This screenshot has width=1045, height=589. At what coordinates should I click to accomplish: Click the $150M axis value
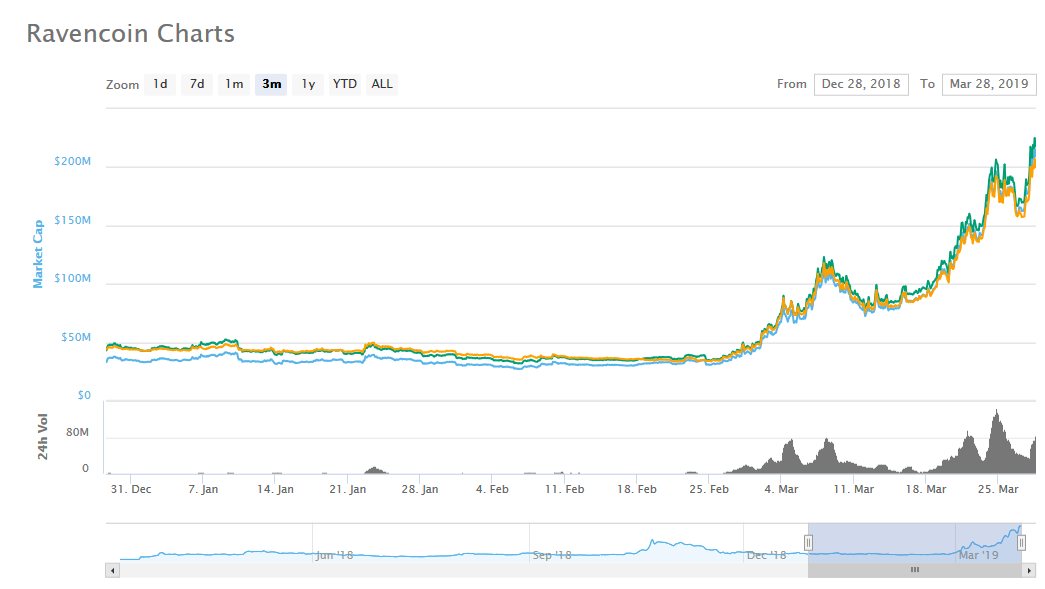pyautogui.click(x=73, y=220)
